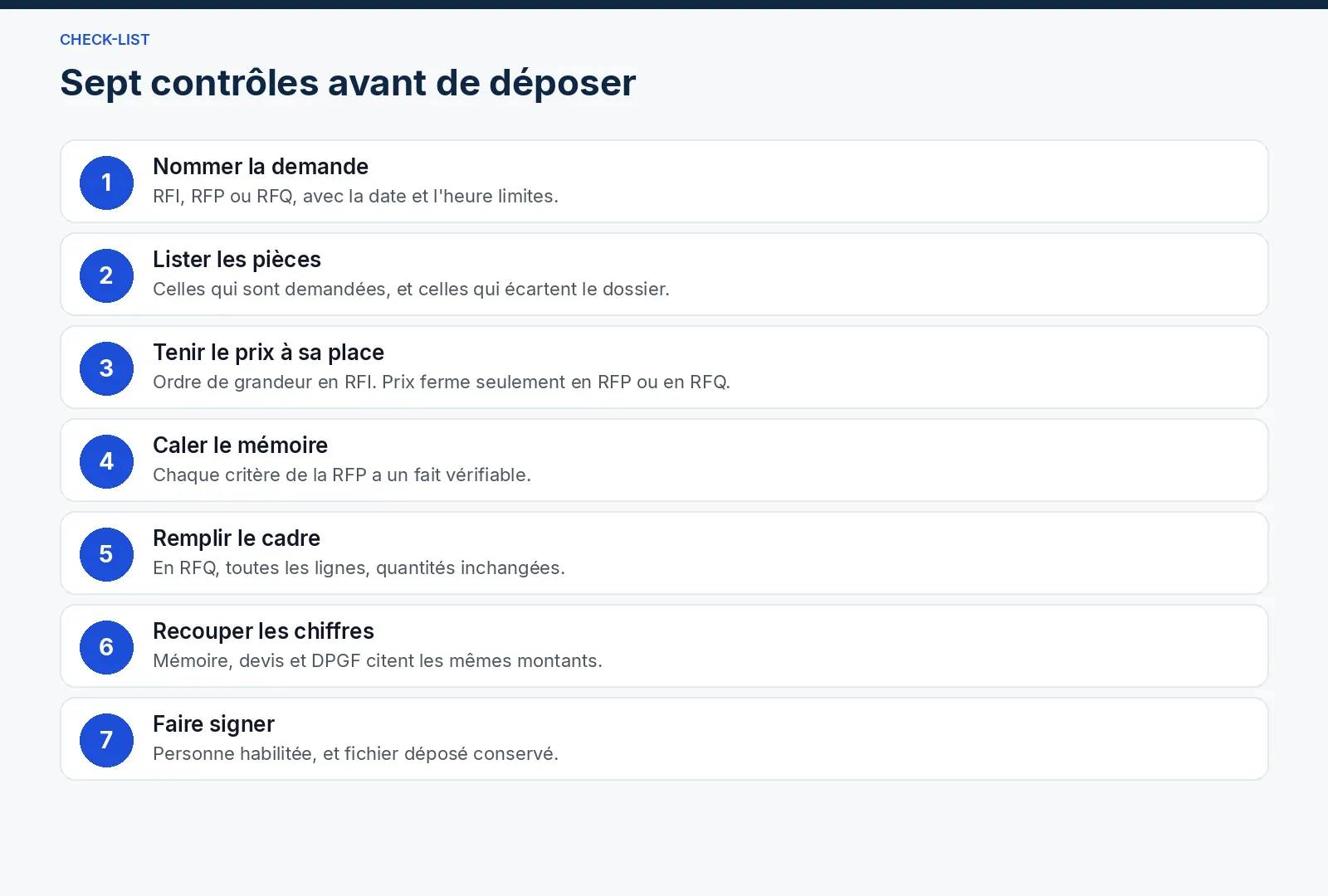This screenshot has height=896, width=1328.
Task: Click the blue number 2 circle
Action: [106, 275]
